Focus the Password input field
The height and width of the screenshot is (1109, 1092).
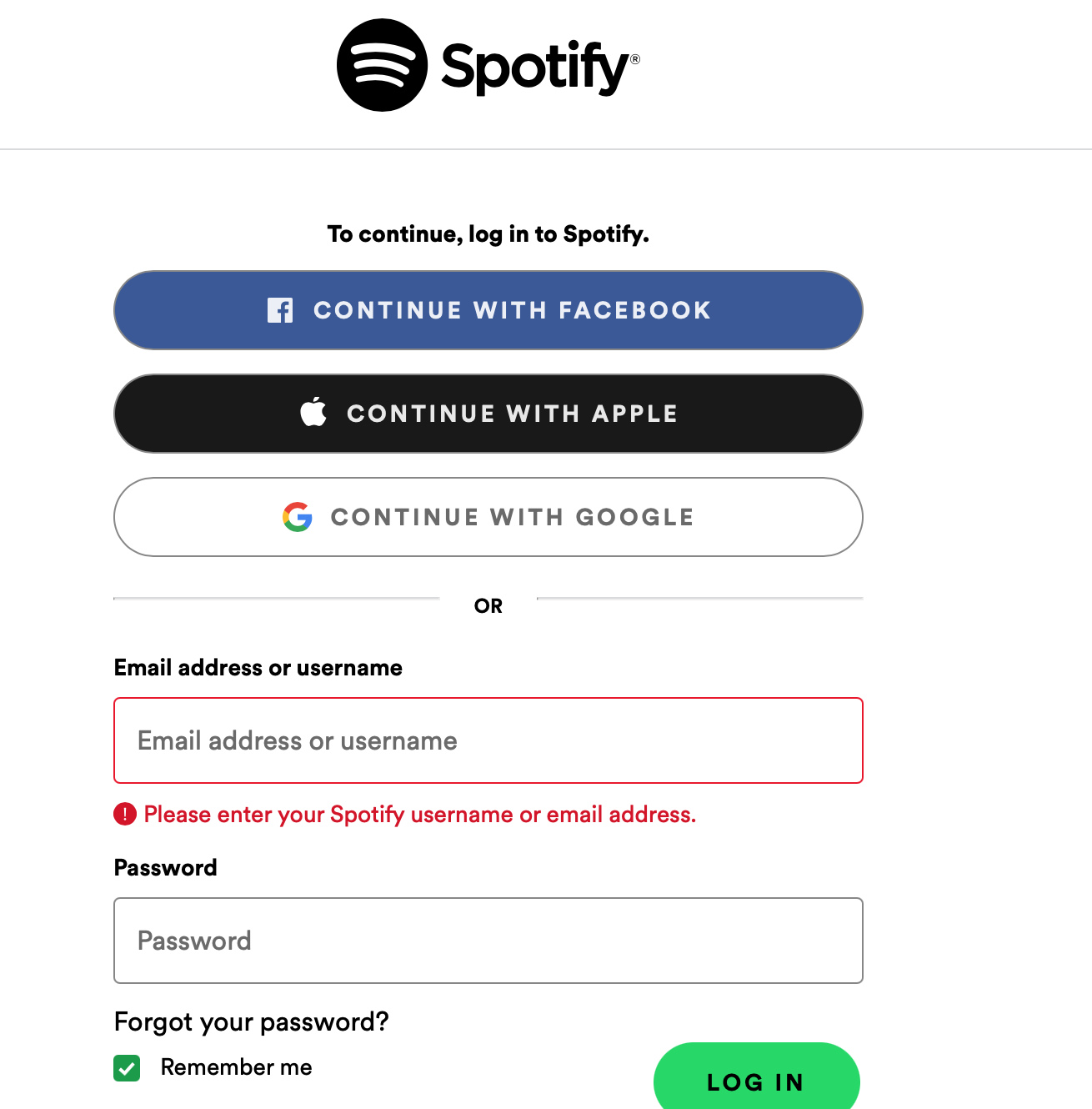(488, 941)
